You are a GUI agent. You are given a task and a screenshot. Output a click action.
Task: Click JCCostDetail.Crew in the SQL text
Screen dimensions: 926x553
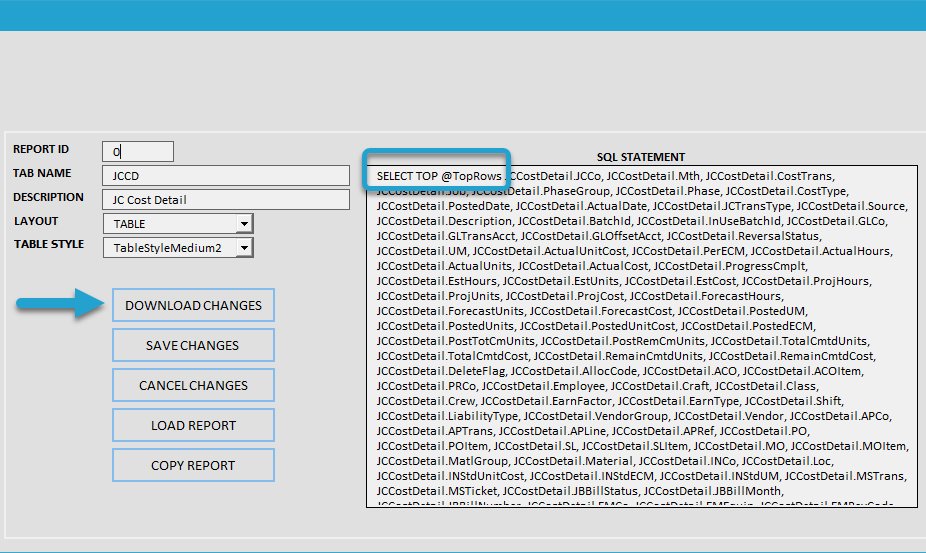[x=426, y=401]
